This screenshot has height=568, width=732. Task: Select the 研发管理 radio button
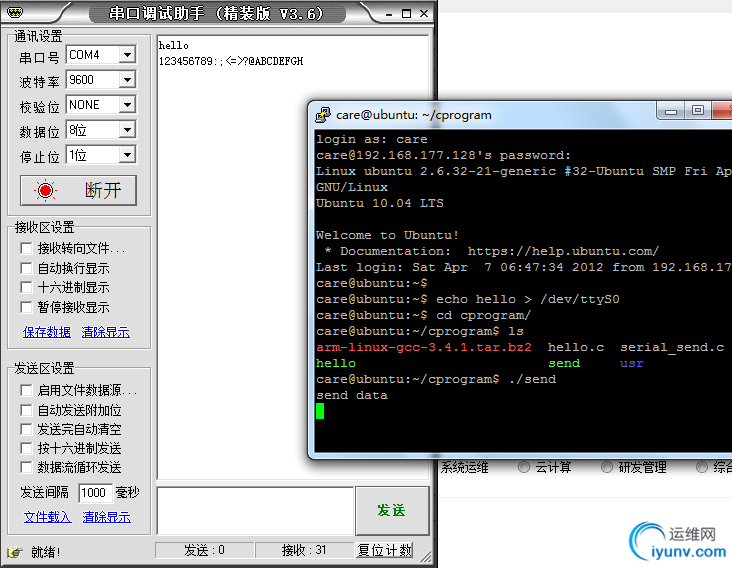tap(607, 467)
